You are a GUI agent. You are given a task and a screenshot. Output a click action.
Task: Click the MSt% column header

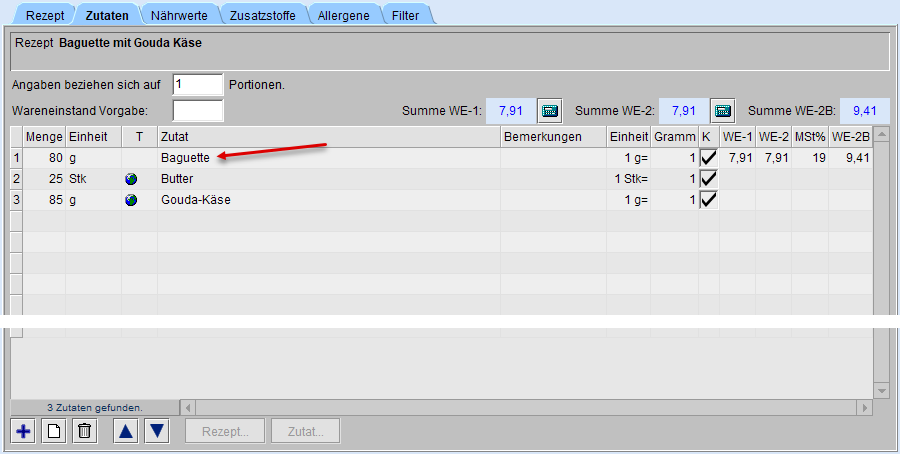(810, 137)
